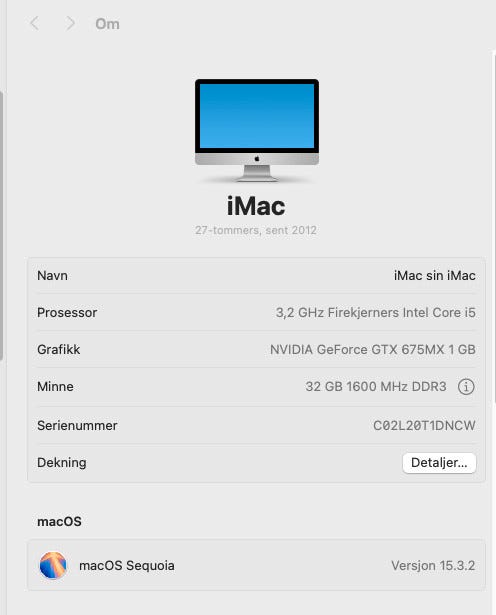Click the Om page title
The height and width of the screenshot is (615, 496).
tap(107, 24)
